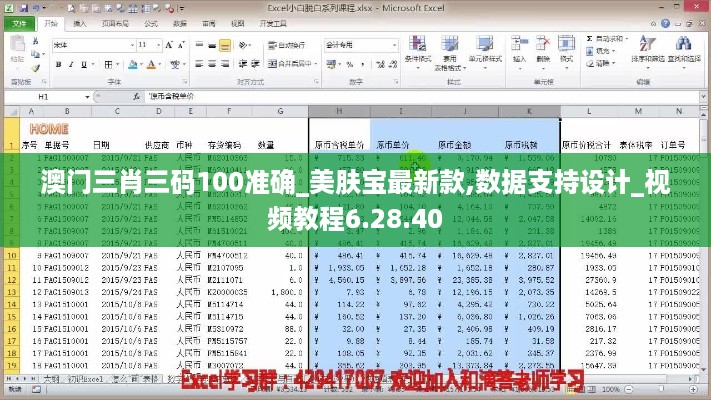Image resolution: width=711 pixels, height=400 pixels.
Task: Expand the formula bar with chevron
Action: [x=703, y=97]
